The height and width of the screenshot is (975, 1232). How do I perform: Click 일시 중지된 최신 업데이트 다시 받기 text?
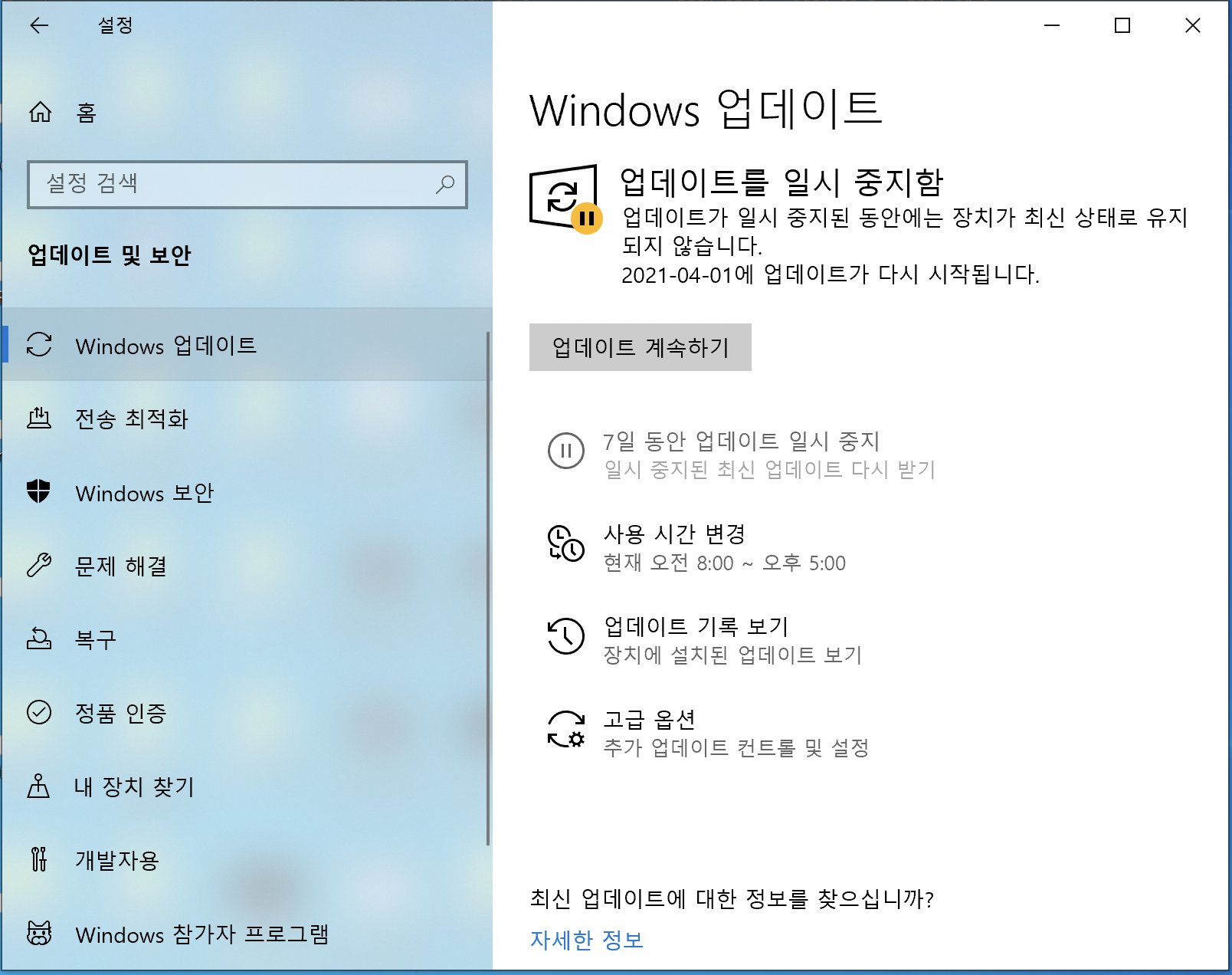coord(770,469)
